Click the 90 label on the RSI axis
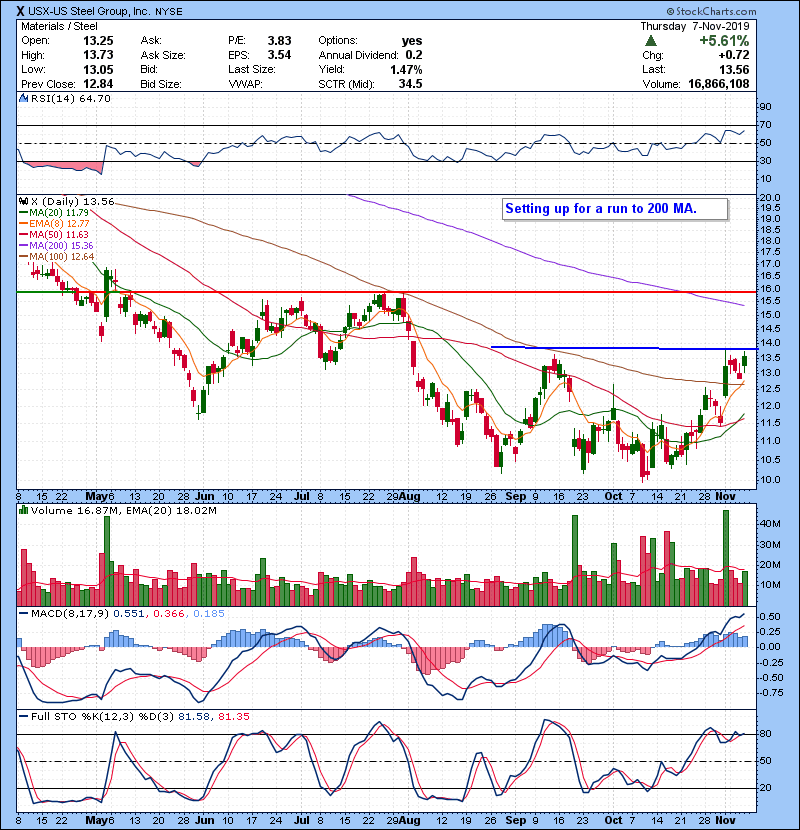 point(766,106)
